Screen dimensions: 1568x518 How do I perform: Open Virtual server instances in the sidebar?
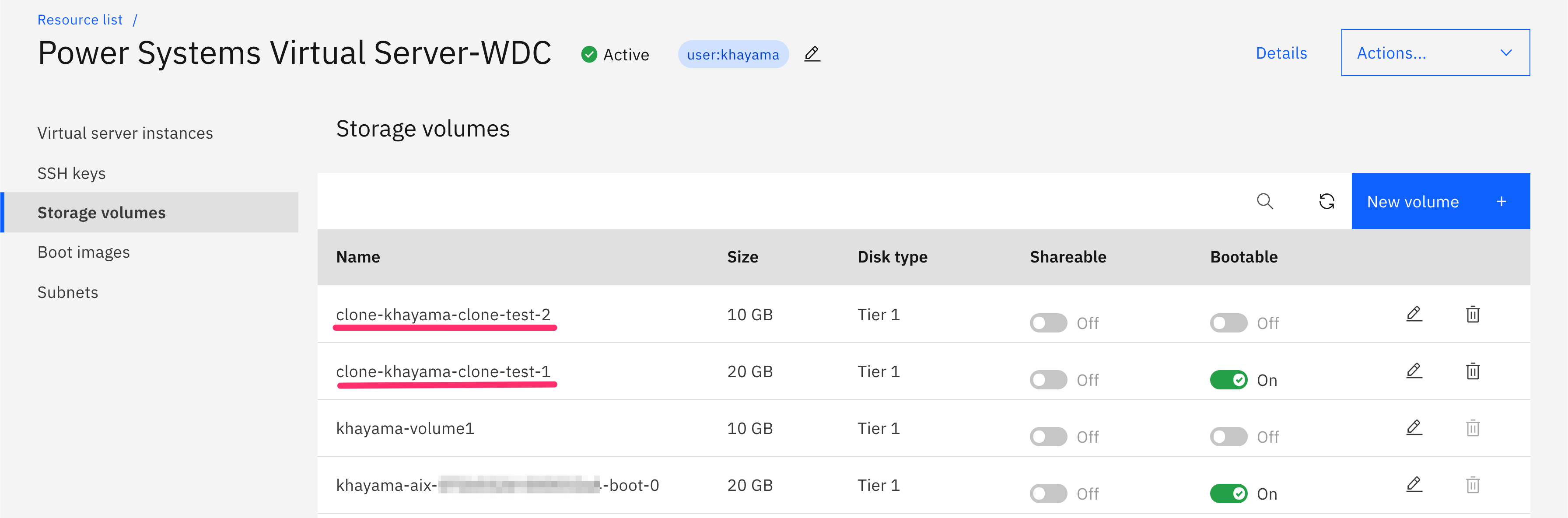pos(125,133)
